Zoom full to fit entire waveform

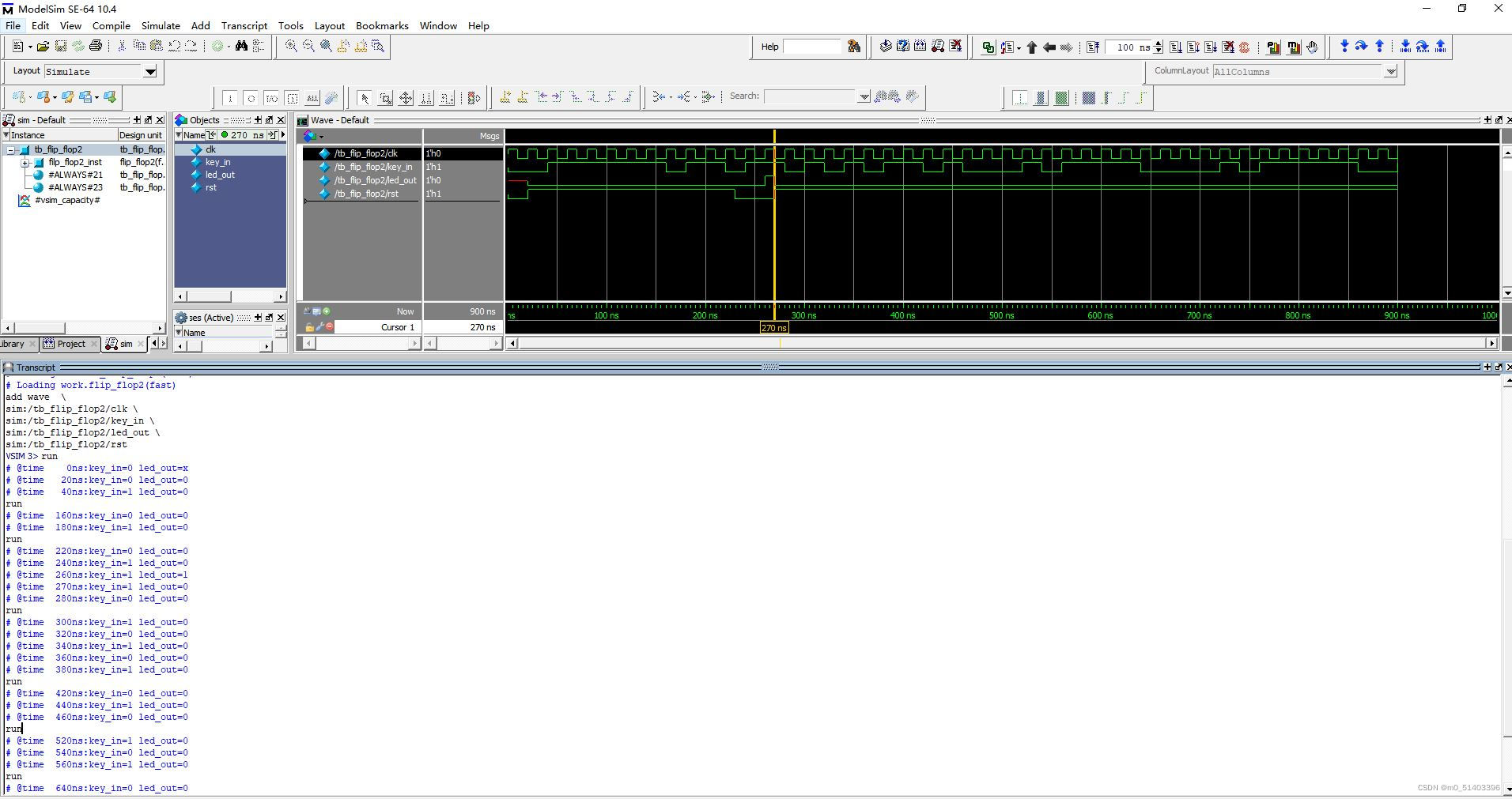coord(326,47)
